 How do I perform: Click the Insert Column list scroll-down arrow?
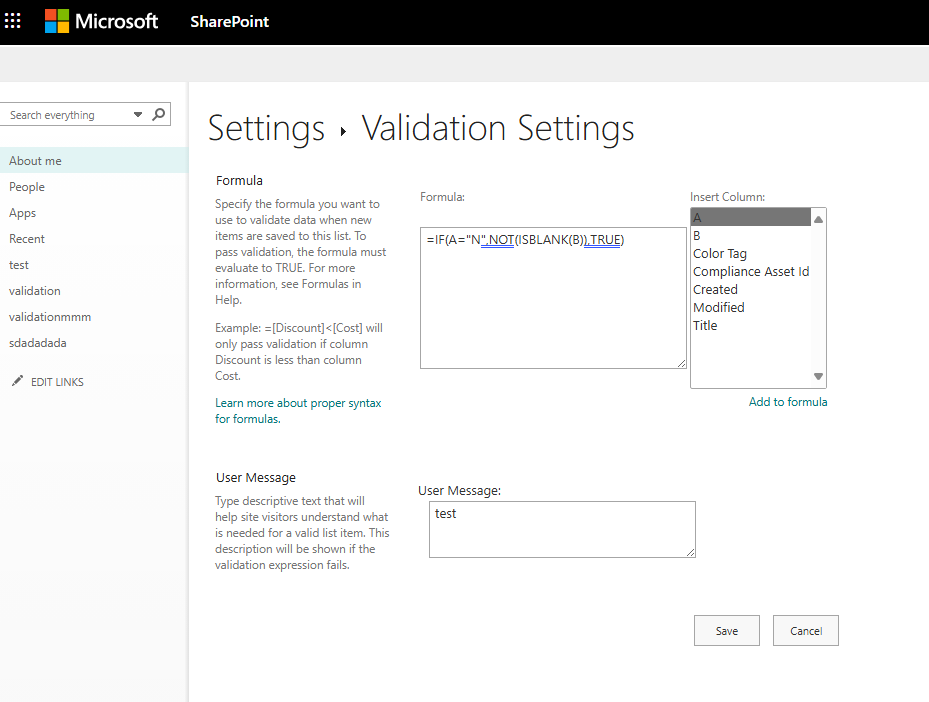(x=818, y=376)
